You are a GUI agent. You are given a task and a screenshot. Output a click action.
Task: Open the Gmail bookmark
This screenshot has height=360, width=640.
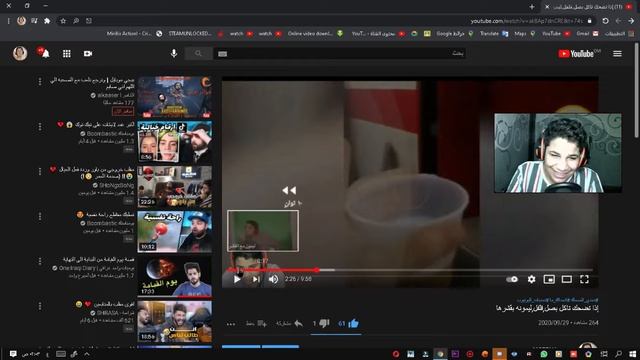pos(587,33)
